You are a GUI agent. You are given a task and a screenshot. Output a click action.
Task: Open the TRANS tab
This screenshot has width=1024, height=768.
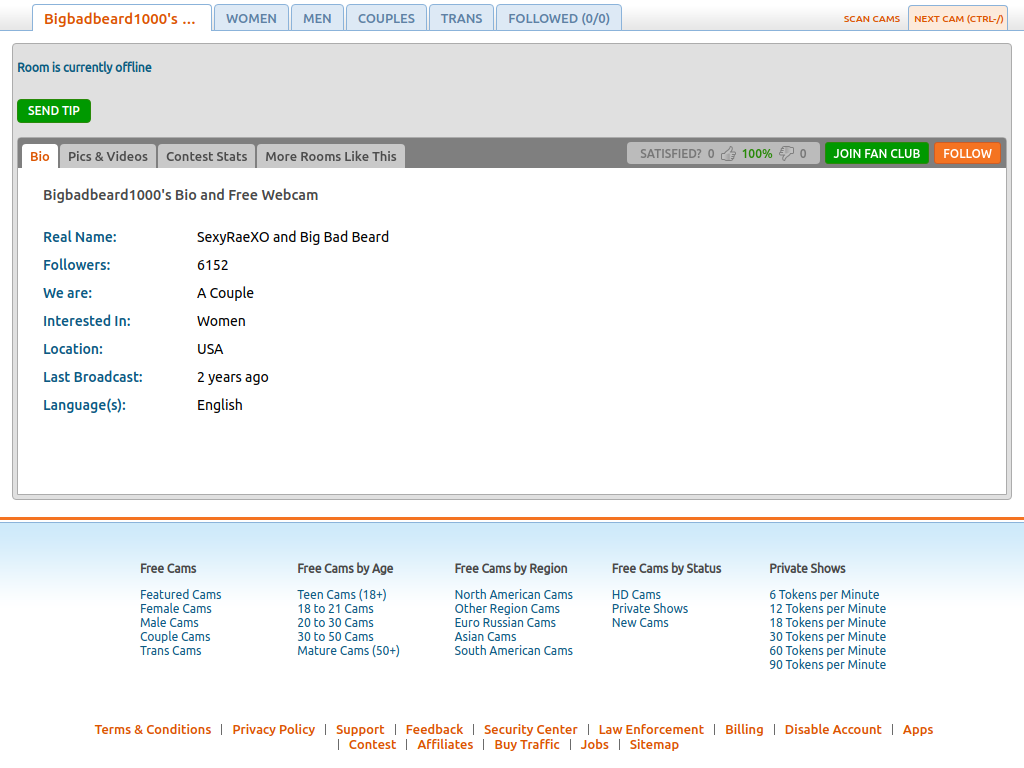[x=461, y=18]
